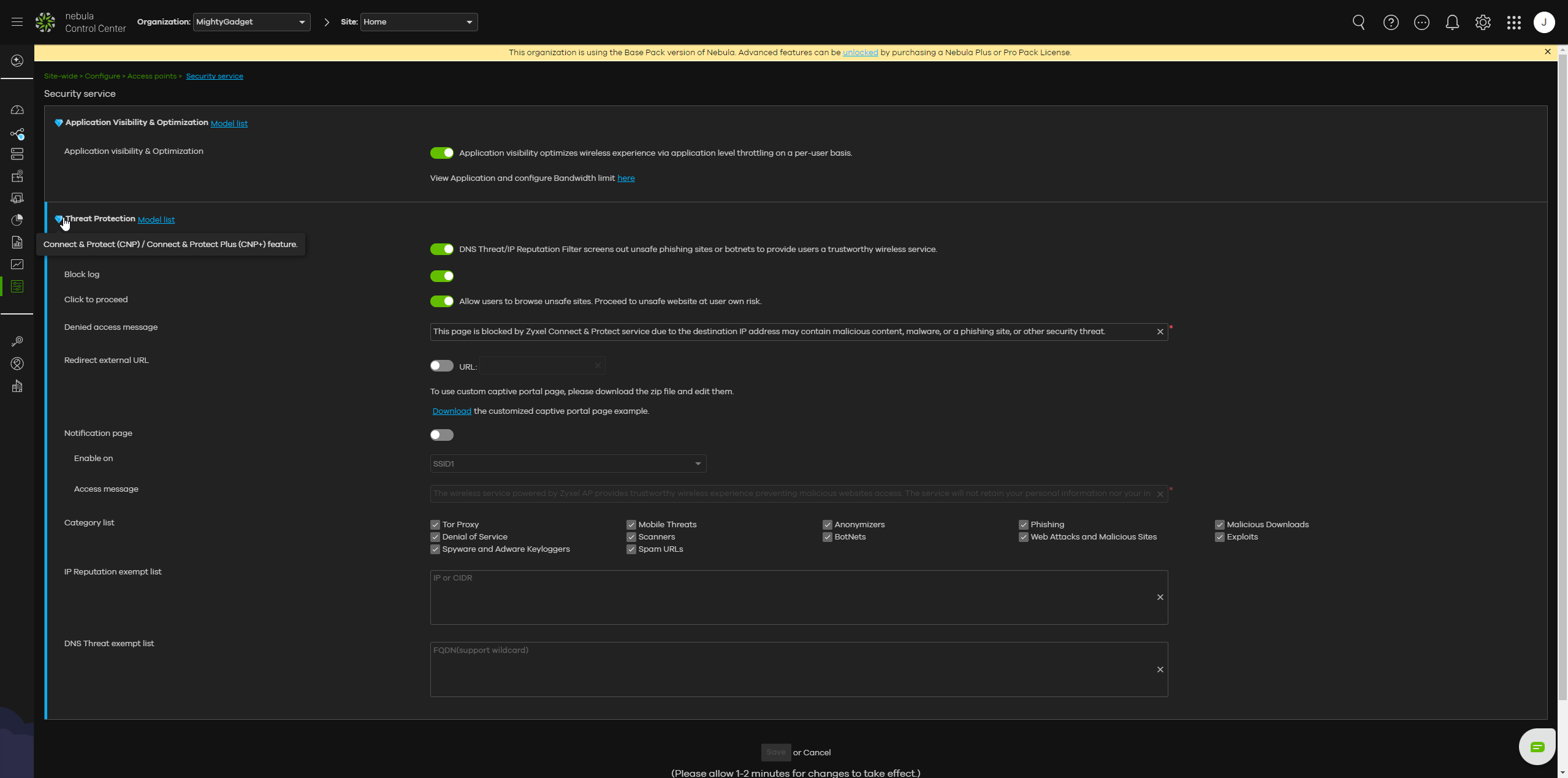The image size is (1568, 778).
Task: Open the Organization MightyGadget dropdown
Action: click(x=251, y=22)
